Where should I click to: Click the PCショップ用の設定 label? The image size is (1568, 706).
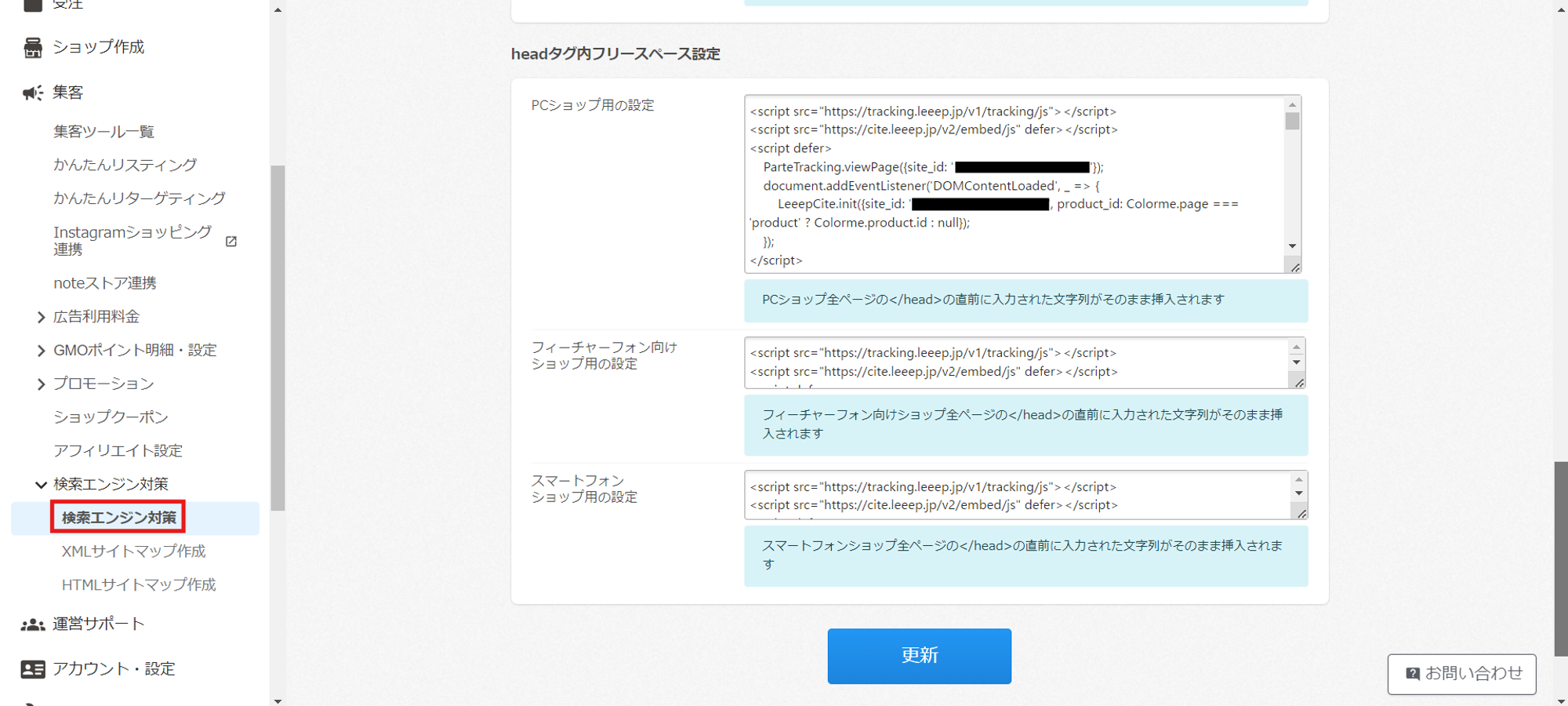pyautogui.click(x=593, y=105)
